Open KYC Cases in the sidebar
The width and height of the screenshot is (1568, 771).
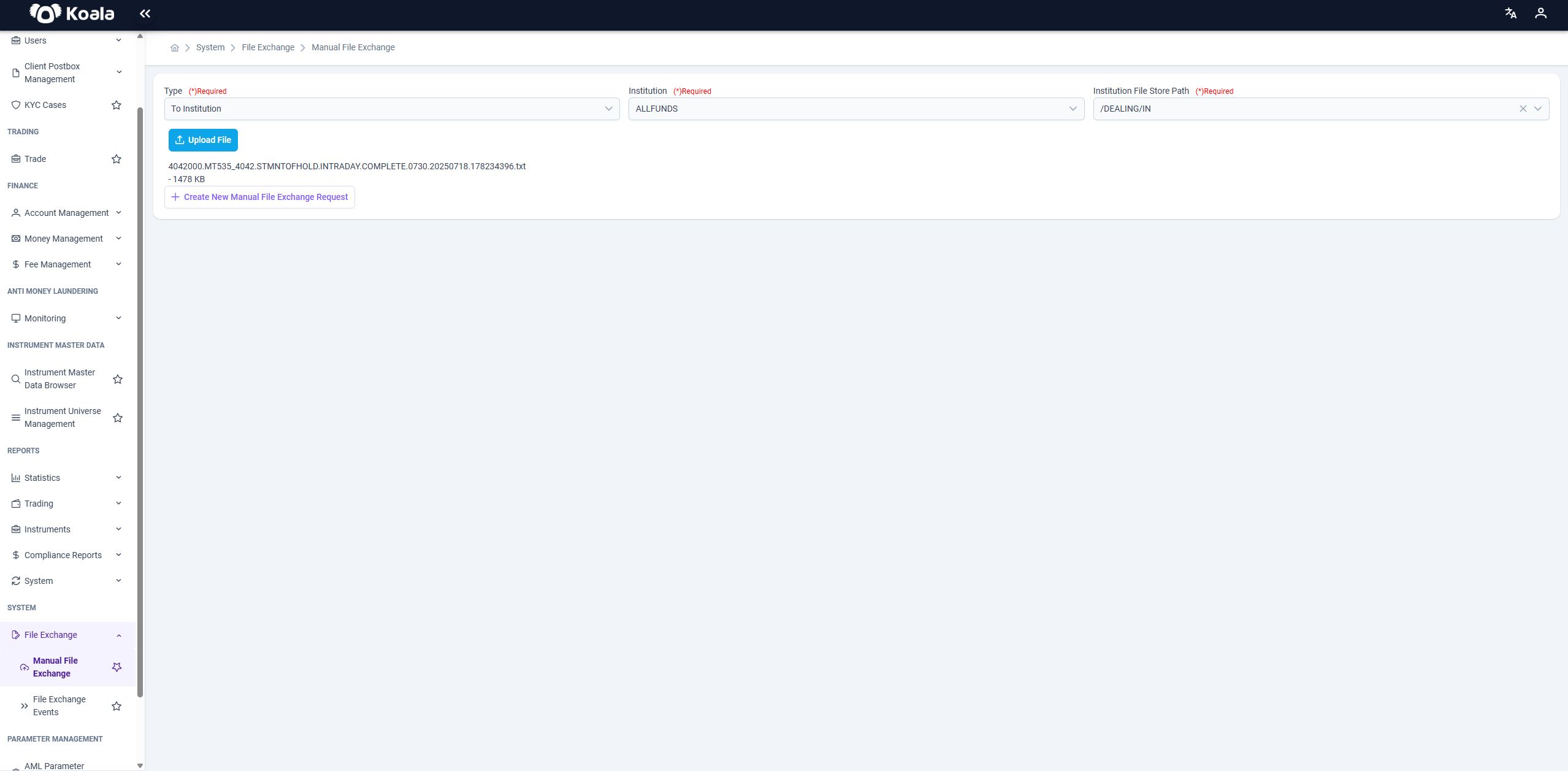[x=45, y=105]
